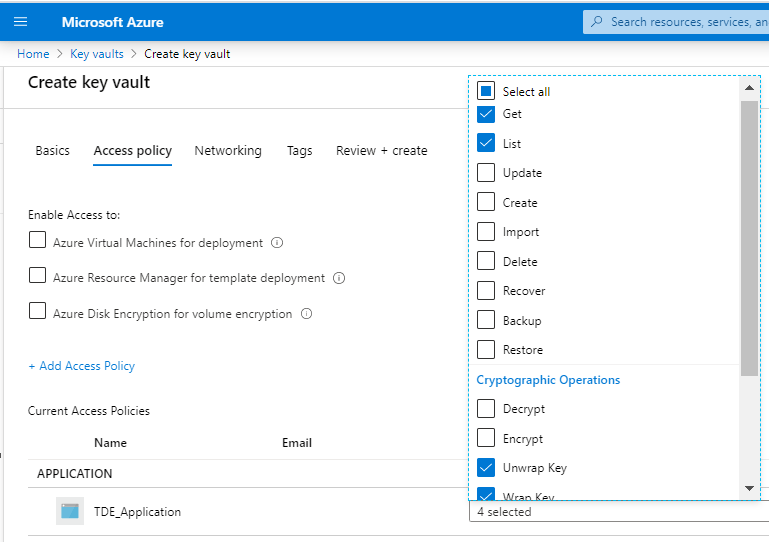Enable Azure Virtual Machines for deployment
Image resolution: width=769 pixels, height=542 pixels.
(x=37, y=240)
